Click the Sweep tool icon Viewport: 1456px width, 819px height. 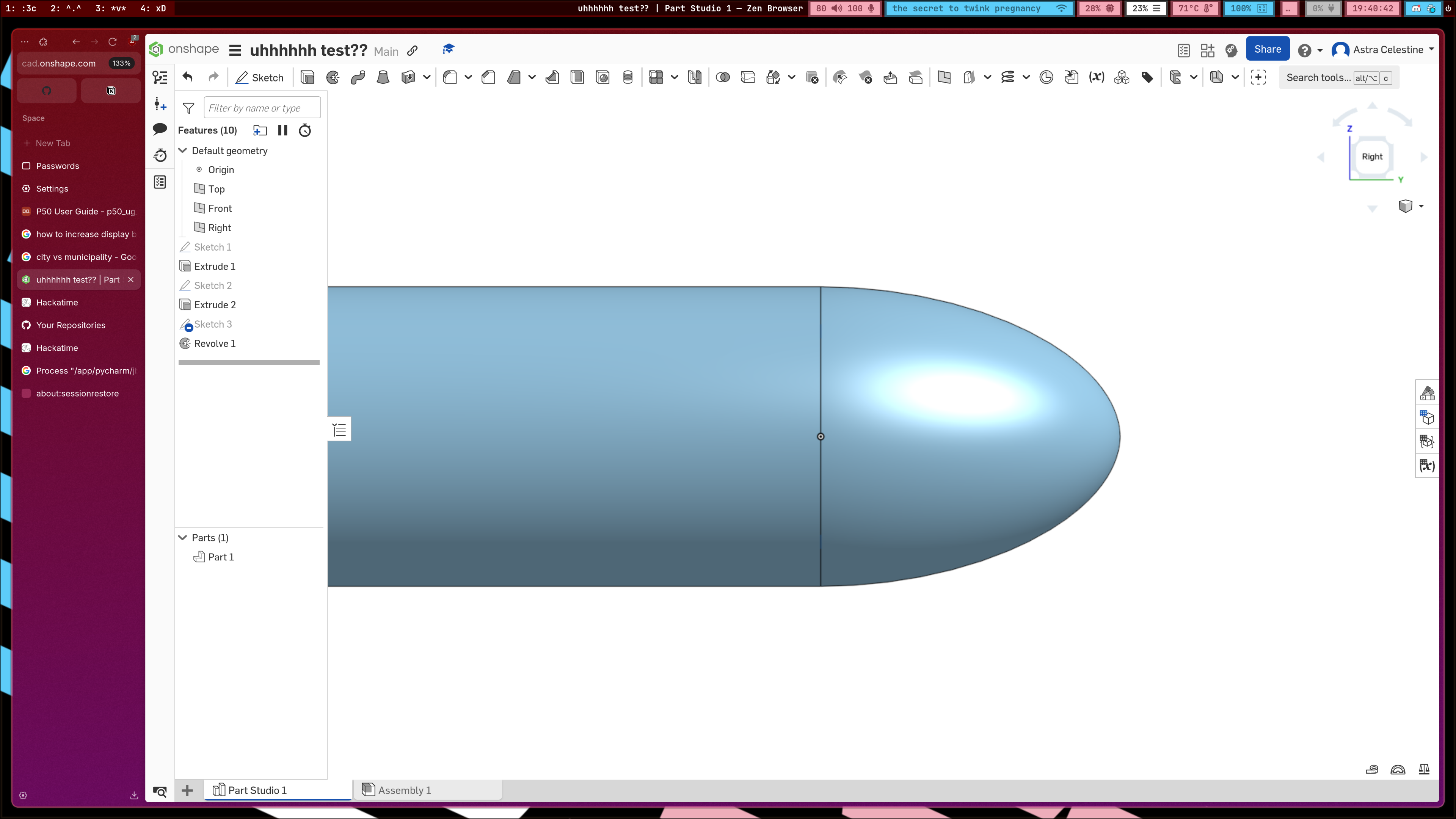(x=358, y=77)
